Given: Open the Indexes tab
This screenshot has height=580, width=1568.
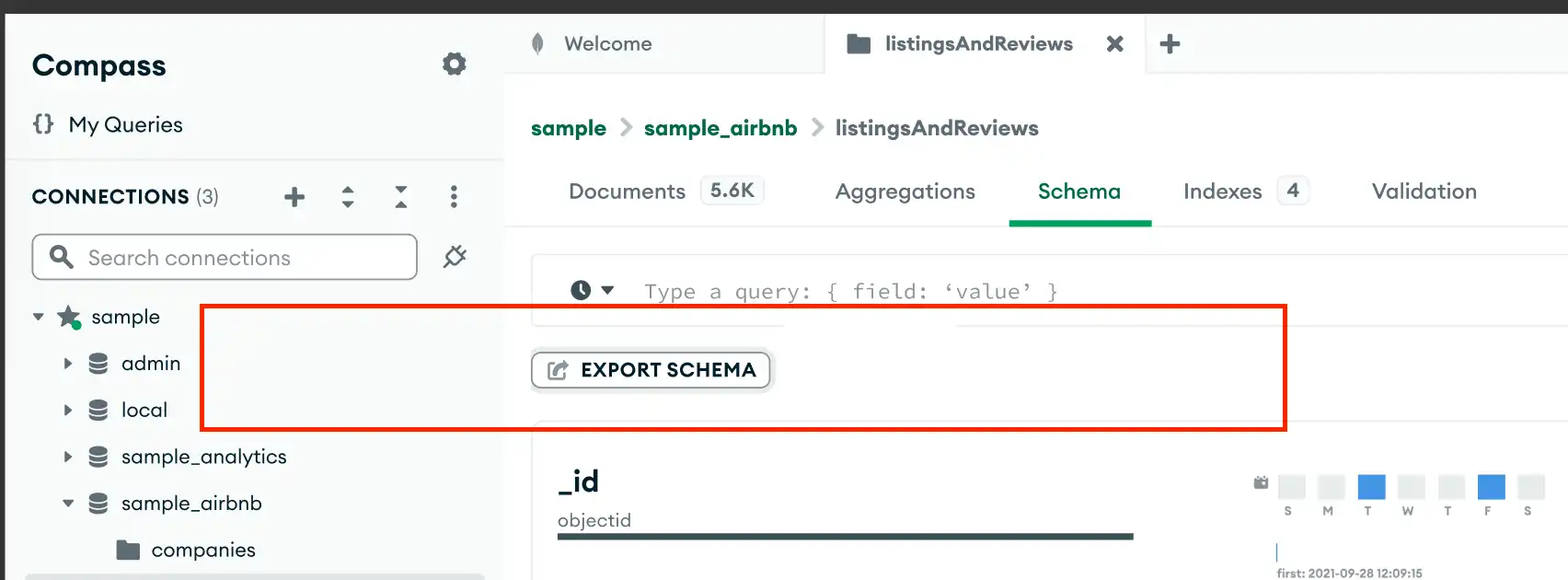Looking at the screenshot, I should (x=1222, y=191).
